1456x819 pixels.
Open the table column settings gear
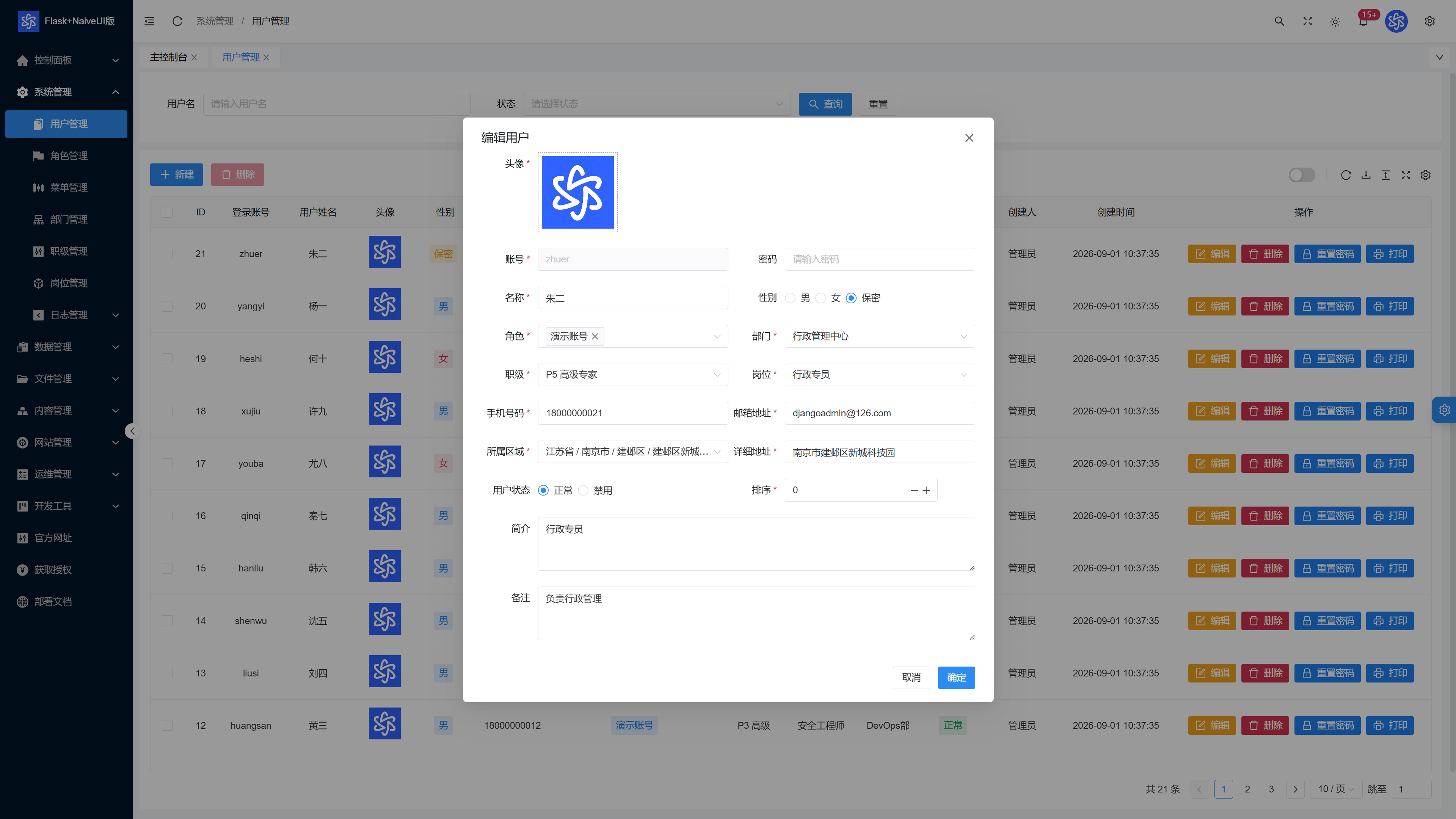[x=1426, y=175]
